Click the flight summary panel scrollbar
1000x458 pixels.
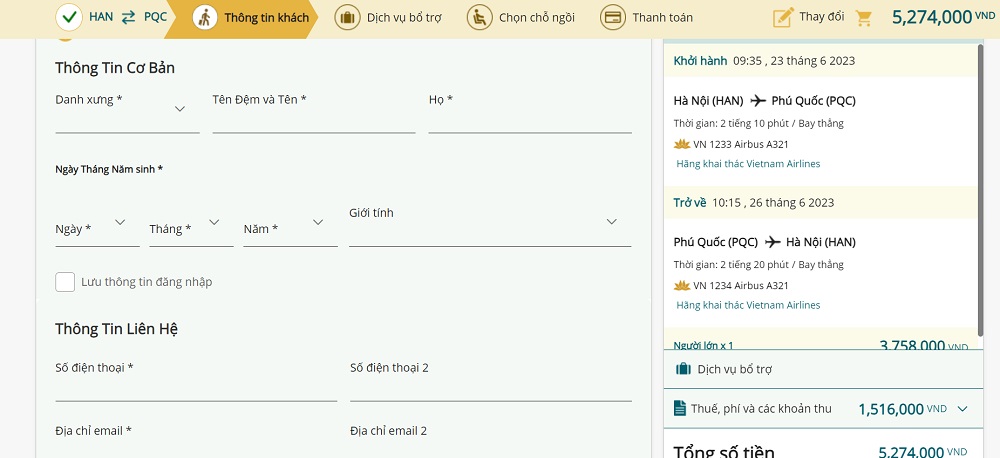980,191
